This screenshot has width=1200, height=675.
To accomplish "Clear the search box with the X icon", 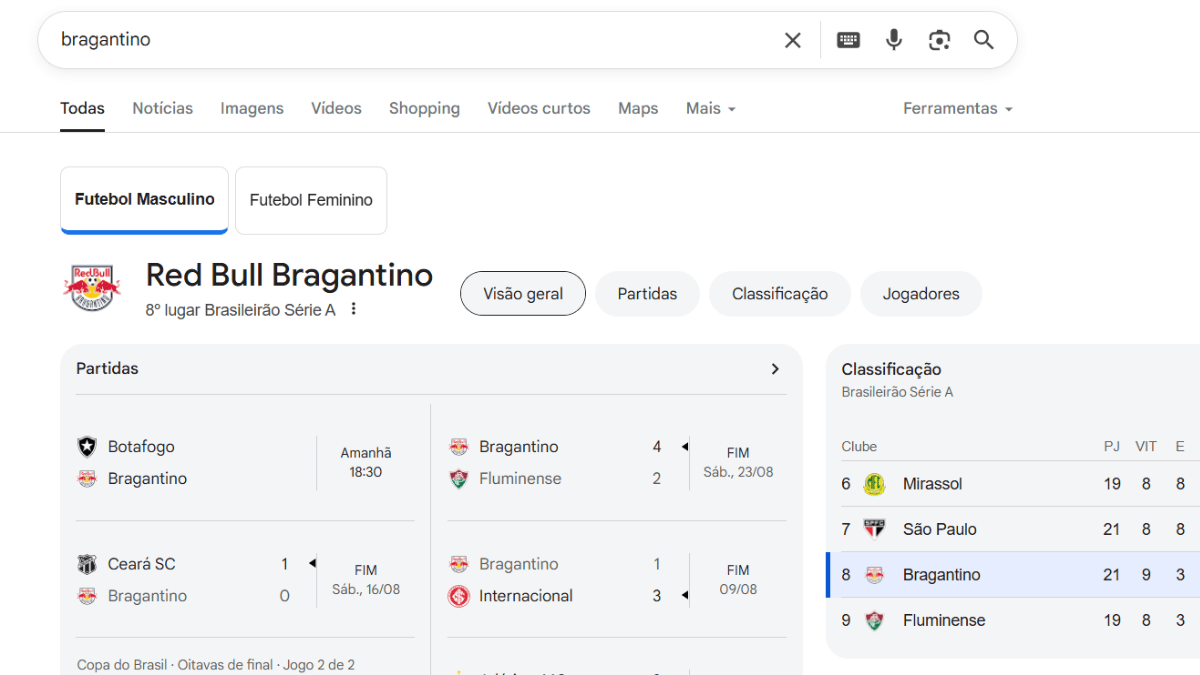I will (792, 40).
